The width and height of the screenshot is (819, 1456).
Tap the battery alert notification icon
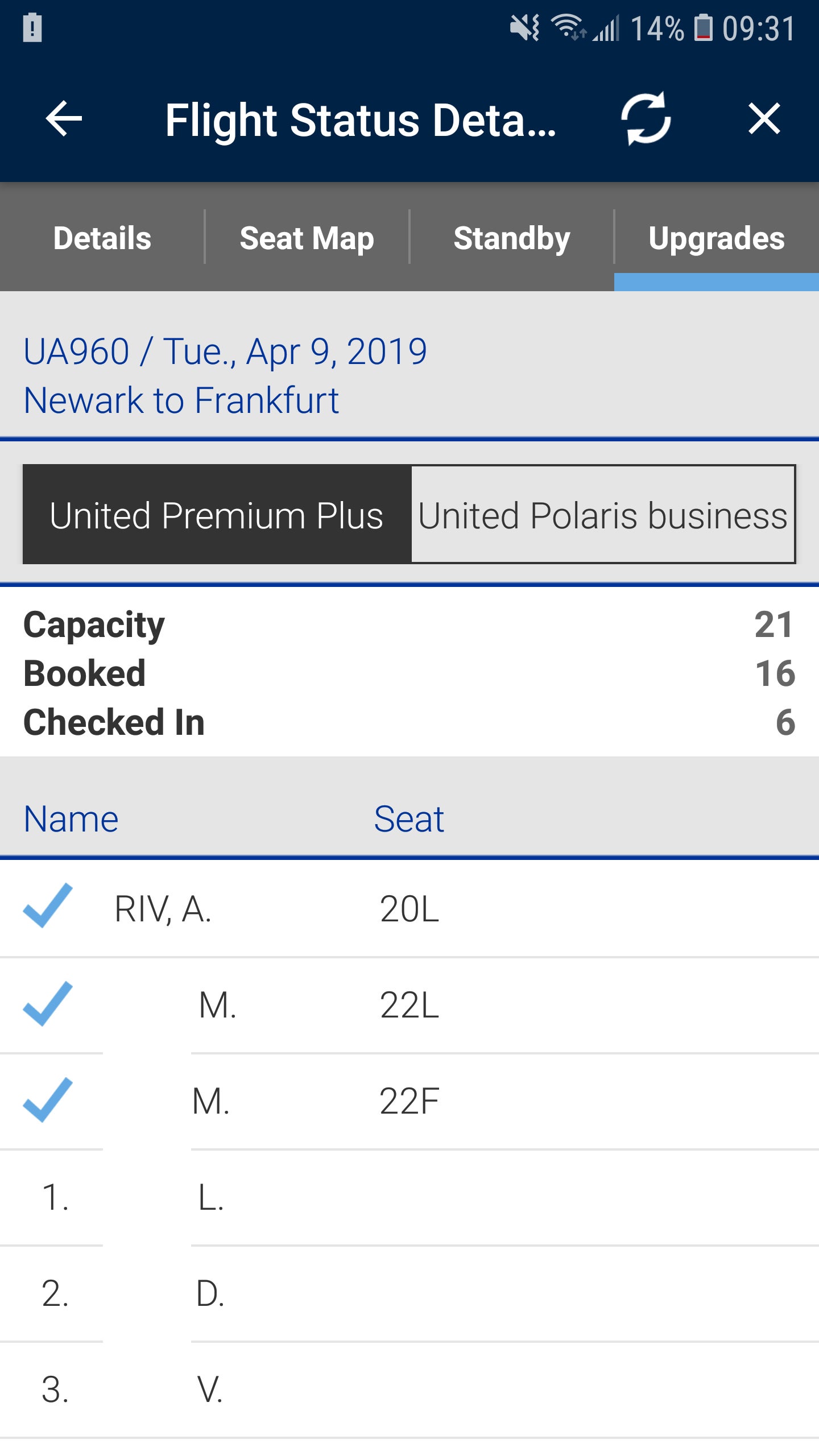pos(32,27)
